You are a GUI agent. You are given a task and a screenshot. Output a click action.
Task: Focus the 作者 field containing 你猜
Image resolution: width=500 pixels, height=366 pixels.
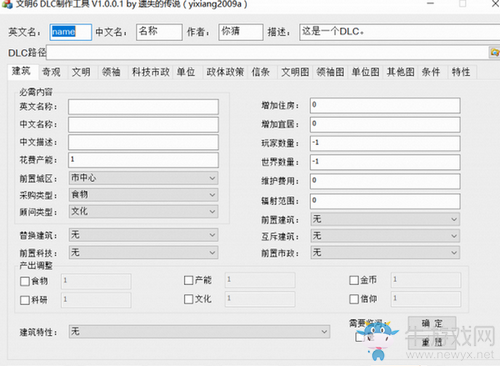click(241, 32)
